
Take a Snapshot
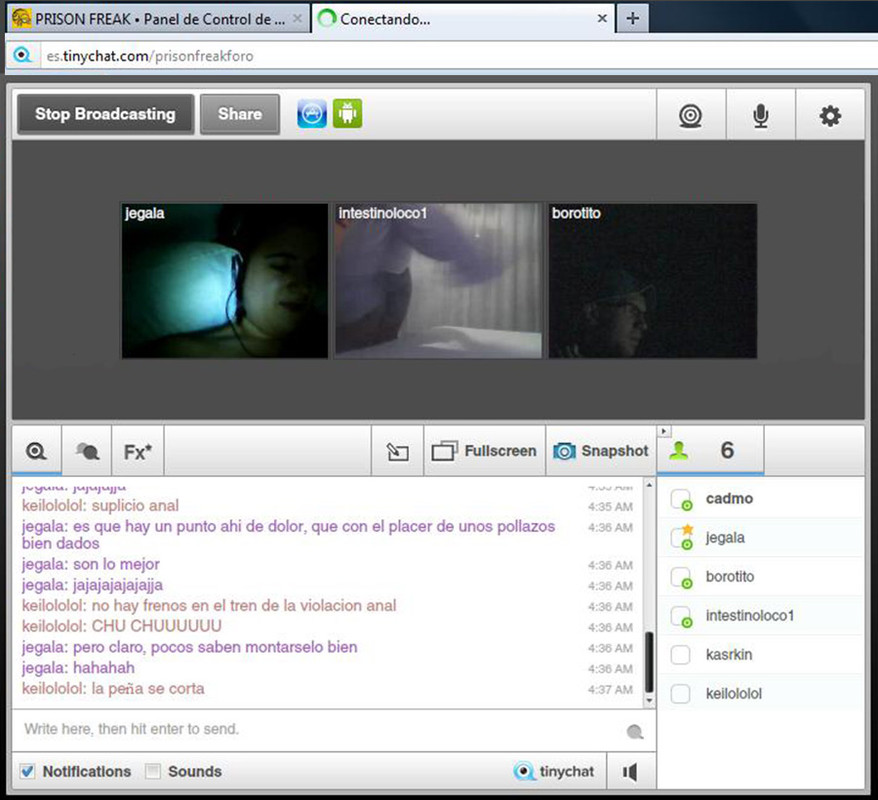point(601,451)
